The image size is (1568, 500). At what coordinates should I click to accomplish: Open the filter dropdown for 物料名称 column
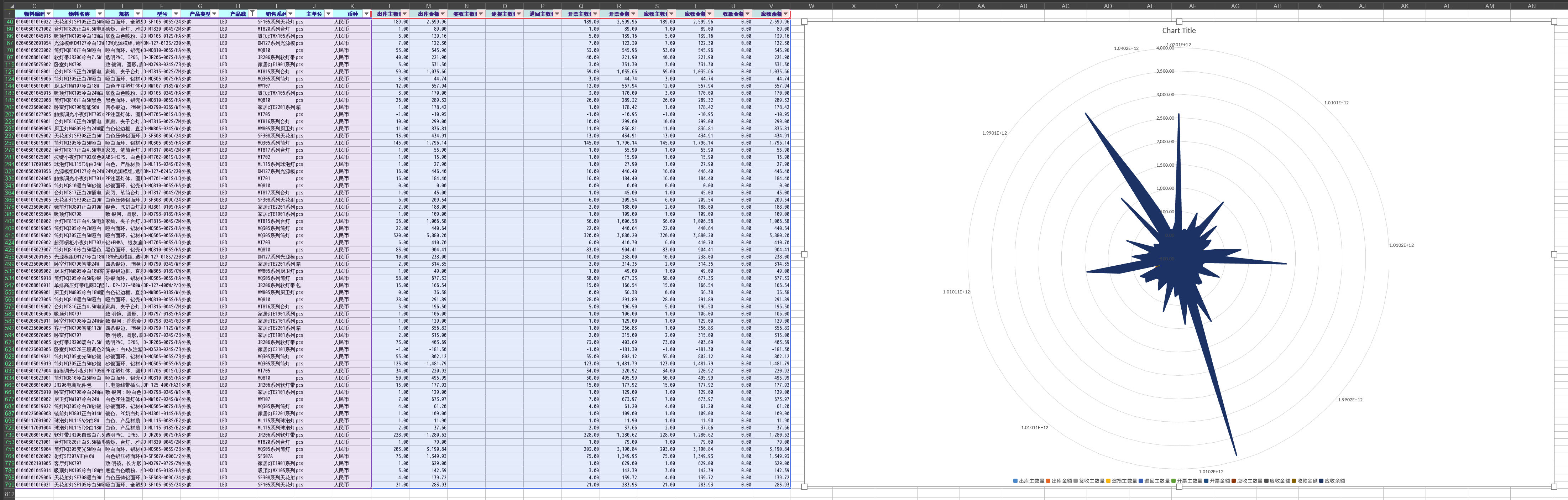click(x=100, y=14)
